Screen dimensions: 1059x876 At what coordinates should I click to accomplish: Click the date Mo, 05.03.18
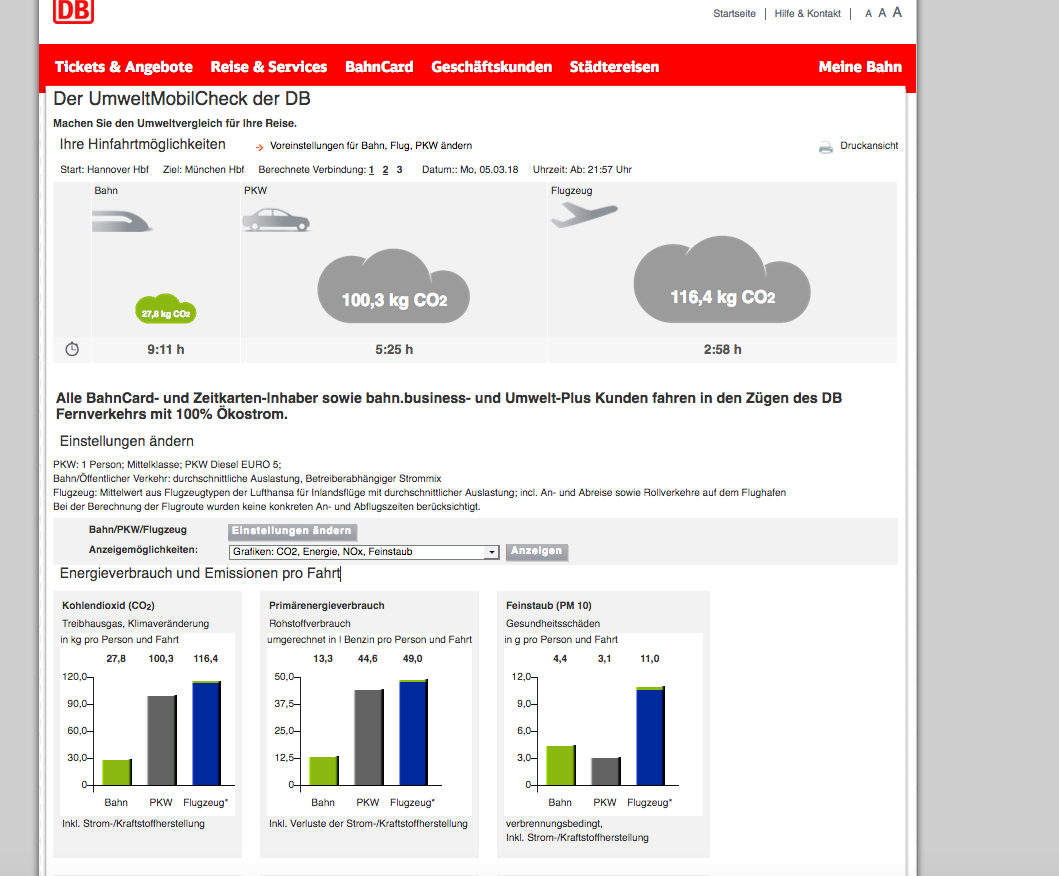coord(490,170)
